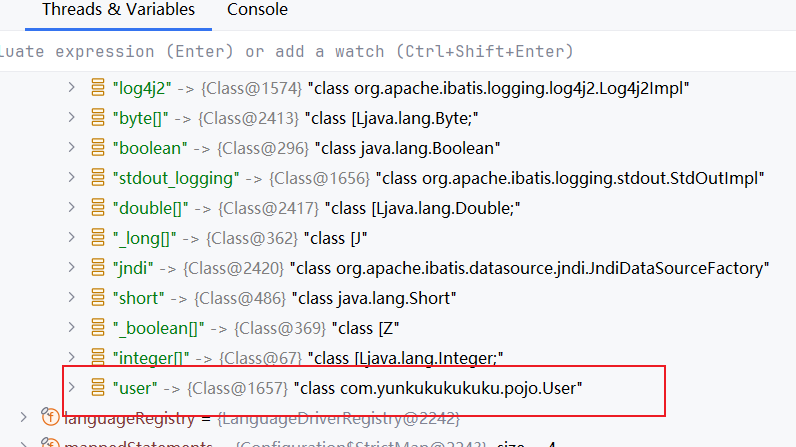Viewport: 796px width, 447px height.
Task: Expand the "log4j2" map entry
Action: (72, 88)
